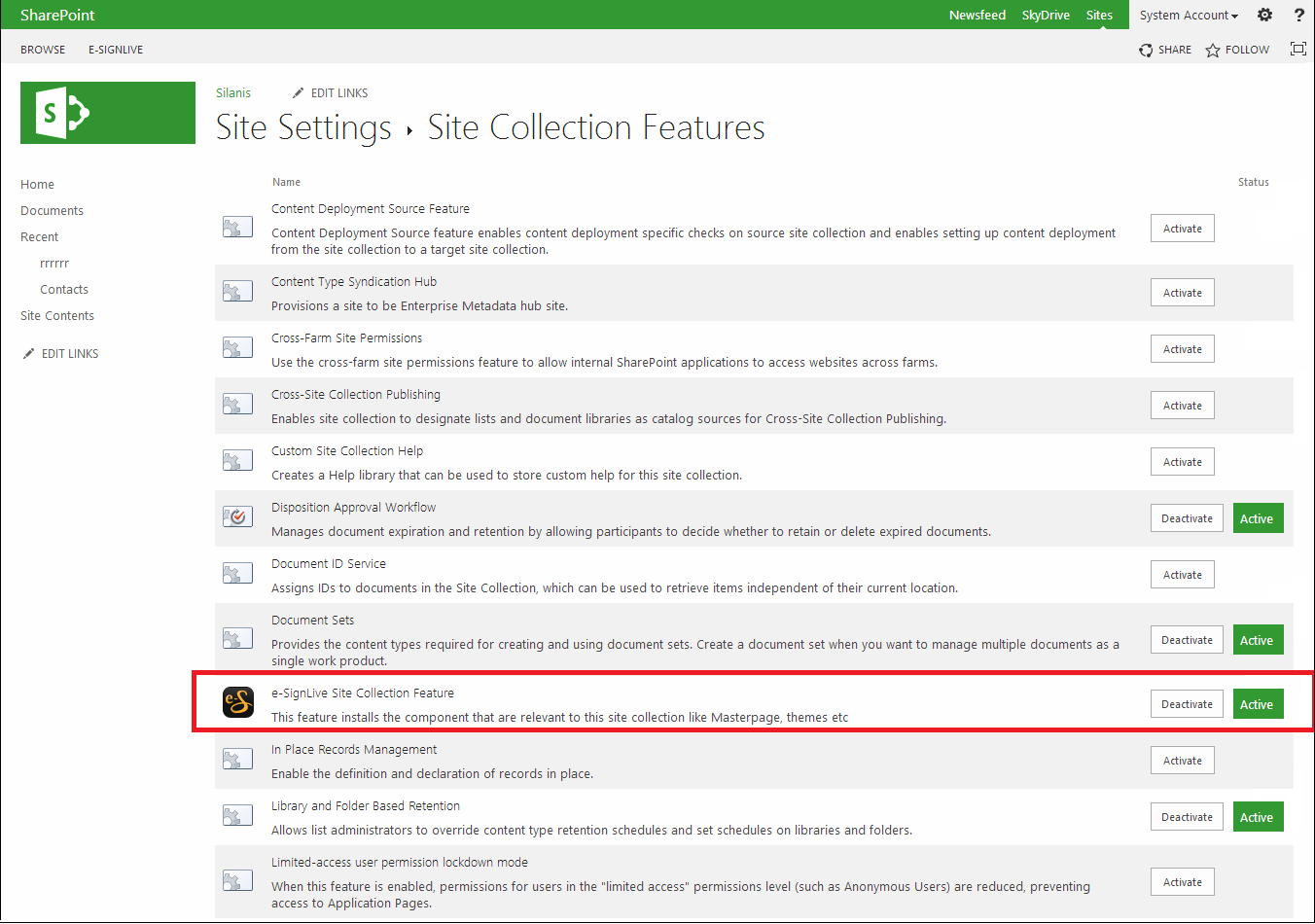Click the help question mark icon
Image resolution: width=1315 pixels, height=924 pixels.
click(1298, 15)
